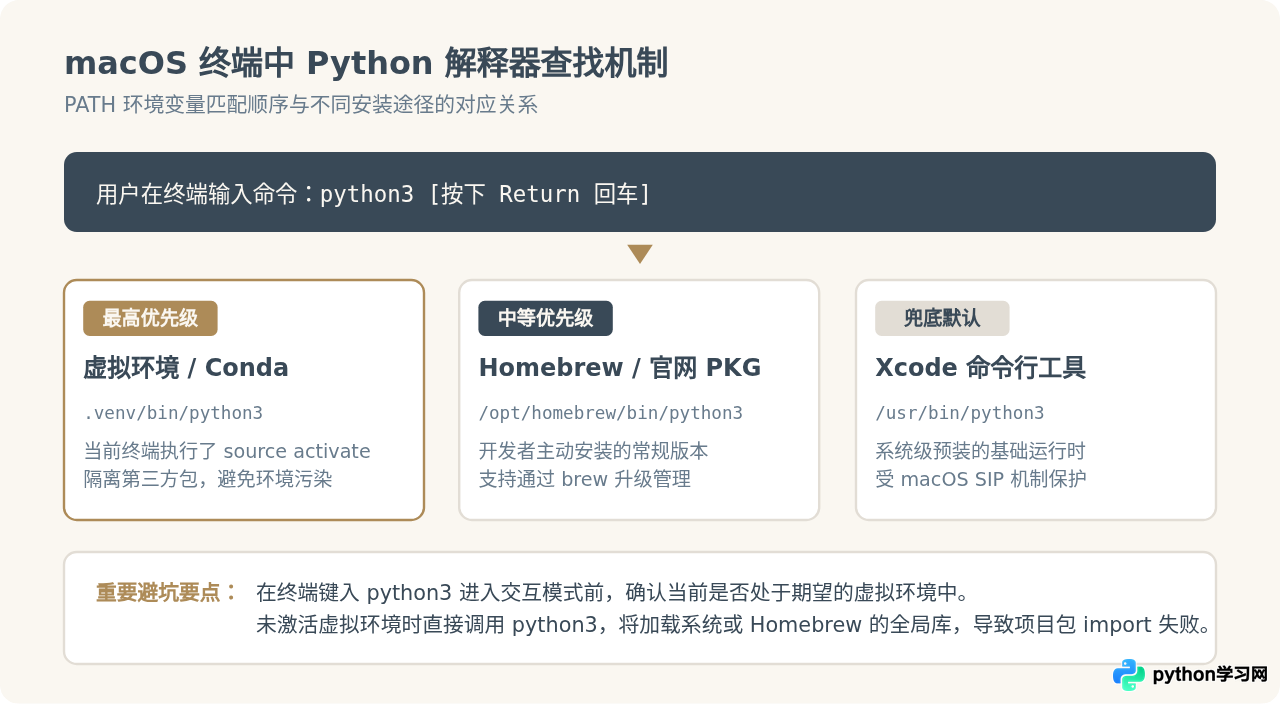Click the /usr/bin/python3 path
The height and width of the screenshot is (704, 1280).
960,413
